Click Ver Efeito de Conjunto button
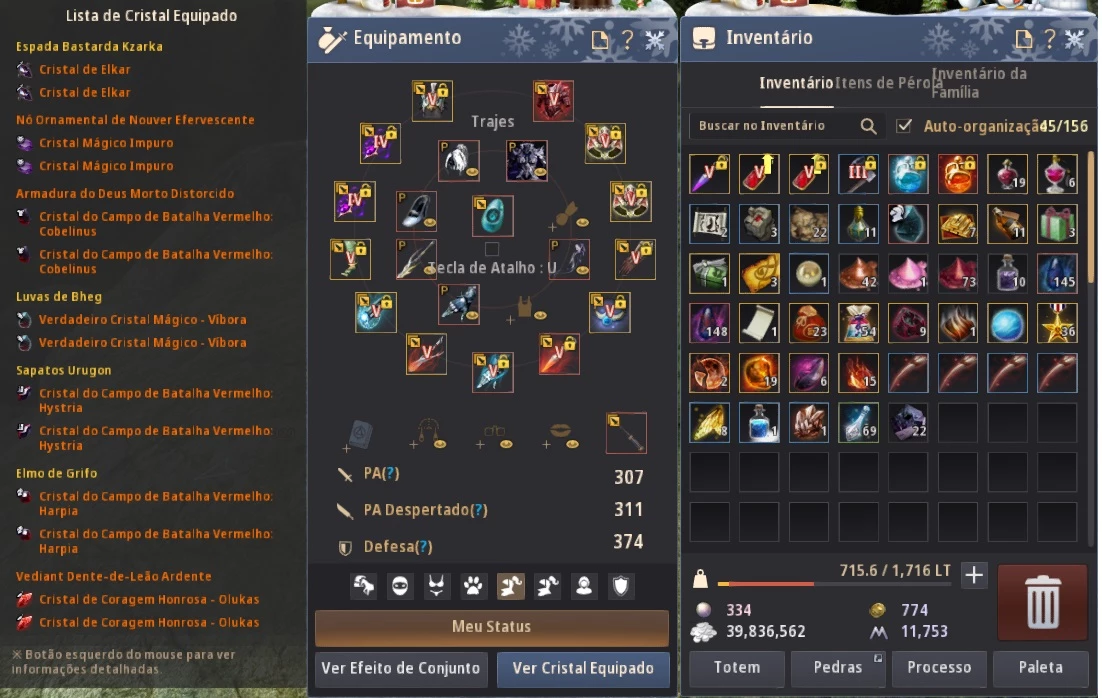1102x698 pixels. point(401,668)
